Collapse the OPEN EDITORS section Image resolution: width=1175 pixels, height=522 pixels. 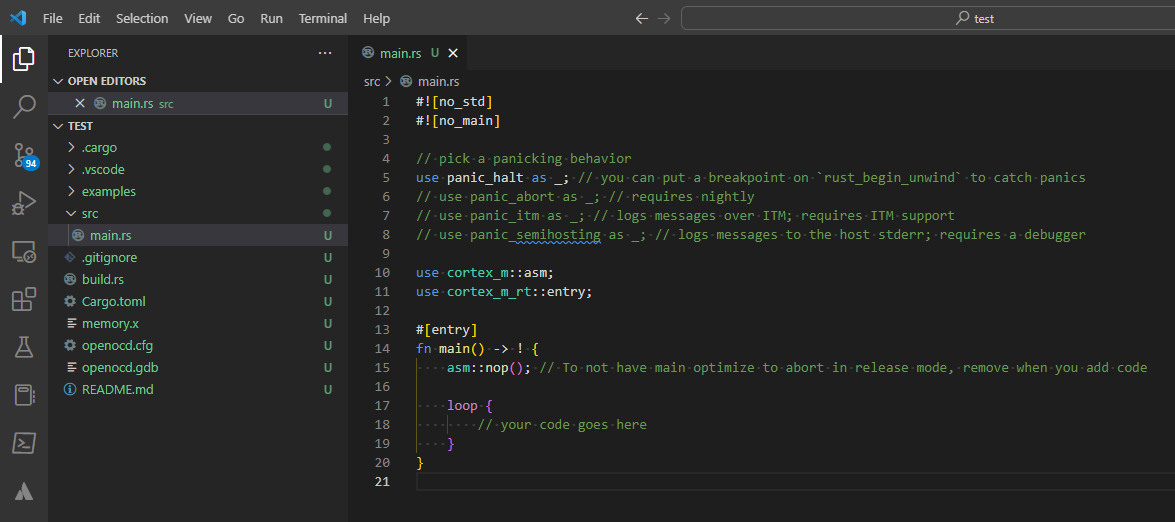click(x=106, y=81)
